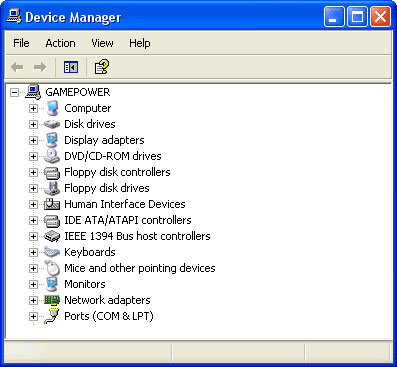The height and width of the screenshot is (367, 397).
Task: Click the Forward arrow toolbar button
Action: click(x=40, y=67)
